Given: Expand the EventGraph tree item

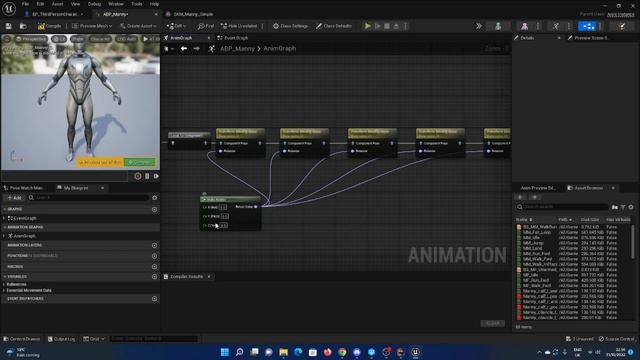Looking at the screenshot, I should [4, 218].
